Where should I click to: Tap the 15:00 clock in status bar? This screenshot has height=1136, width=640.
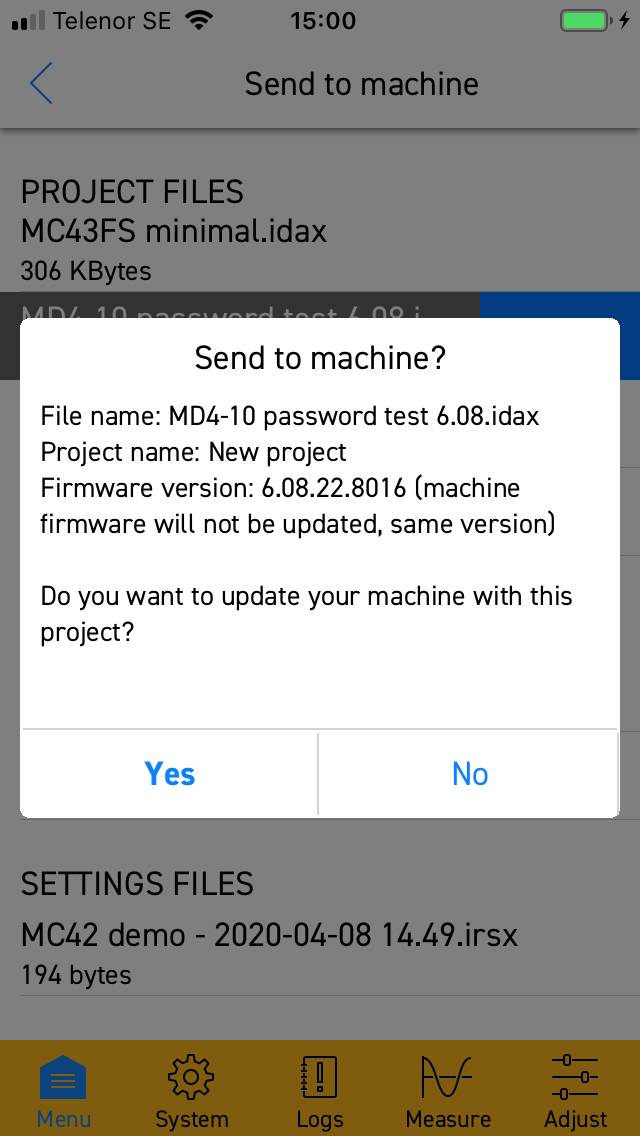click(x=323, y=21)
